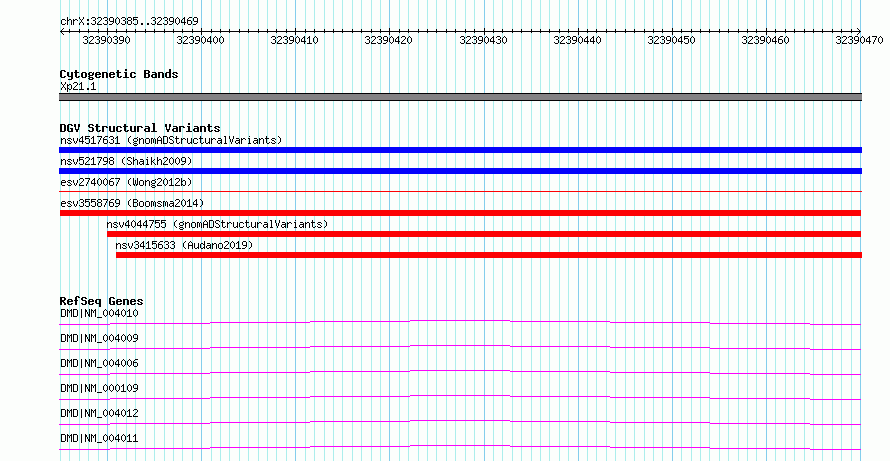
Task: Open variant nsv4517631 gnomAD label
Action: 171,140
